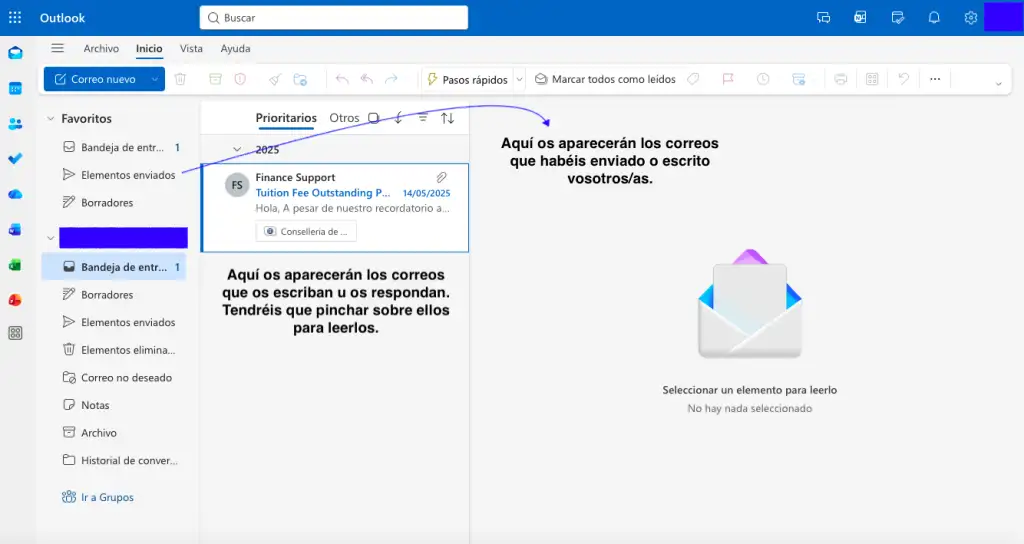This screenshot has height=544, width=1024.
Task: Switch to the Vista ribbon tab
Action: click(x=191, y=48)
